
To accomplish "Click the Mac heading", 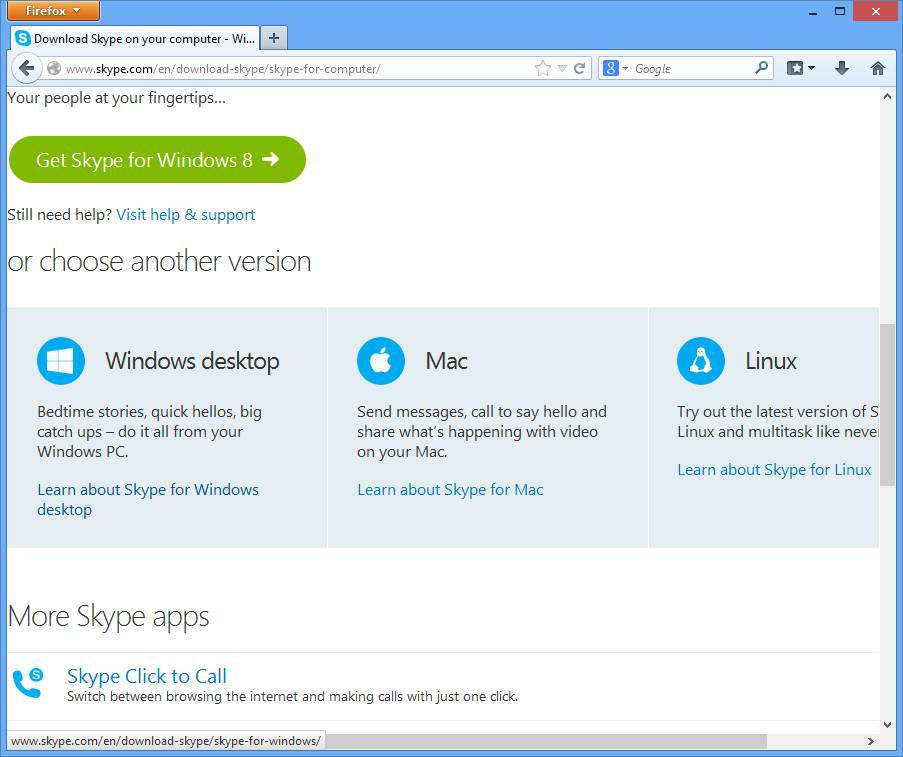I will tap(446, 361).
